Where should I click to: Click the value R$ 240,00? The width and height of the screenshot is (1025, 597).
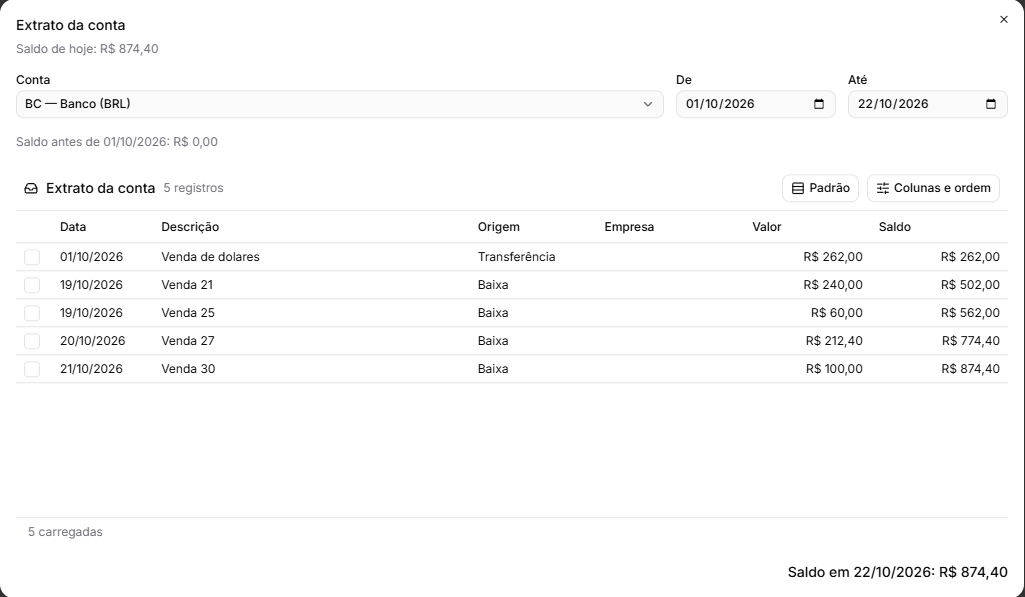(833, 285)
